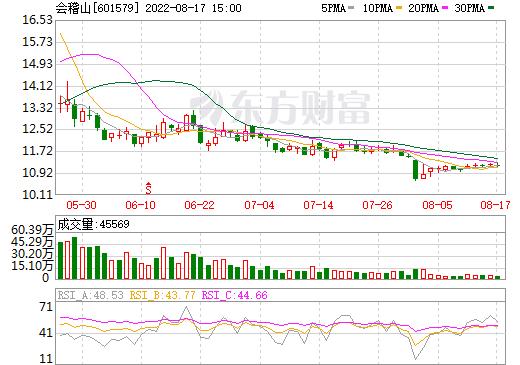Click the 07-26 date label
520x365 pixels.
tap(377, 205)
